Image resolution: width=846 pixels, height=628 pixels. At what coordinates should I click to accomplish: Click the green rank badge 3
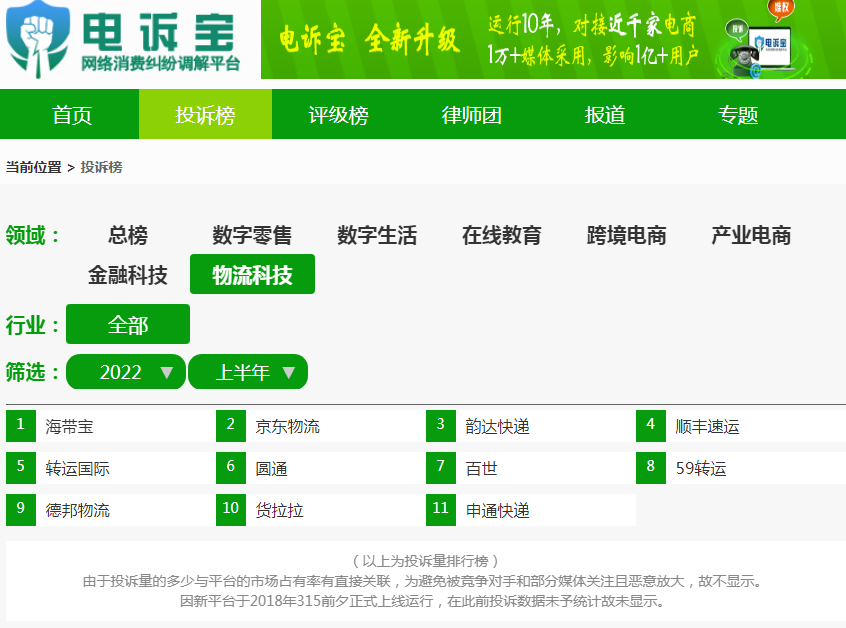click(441, 426)
